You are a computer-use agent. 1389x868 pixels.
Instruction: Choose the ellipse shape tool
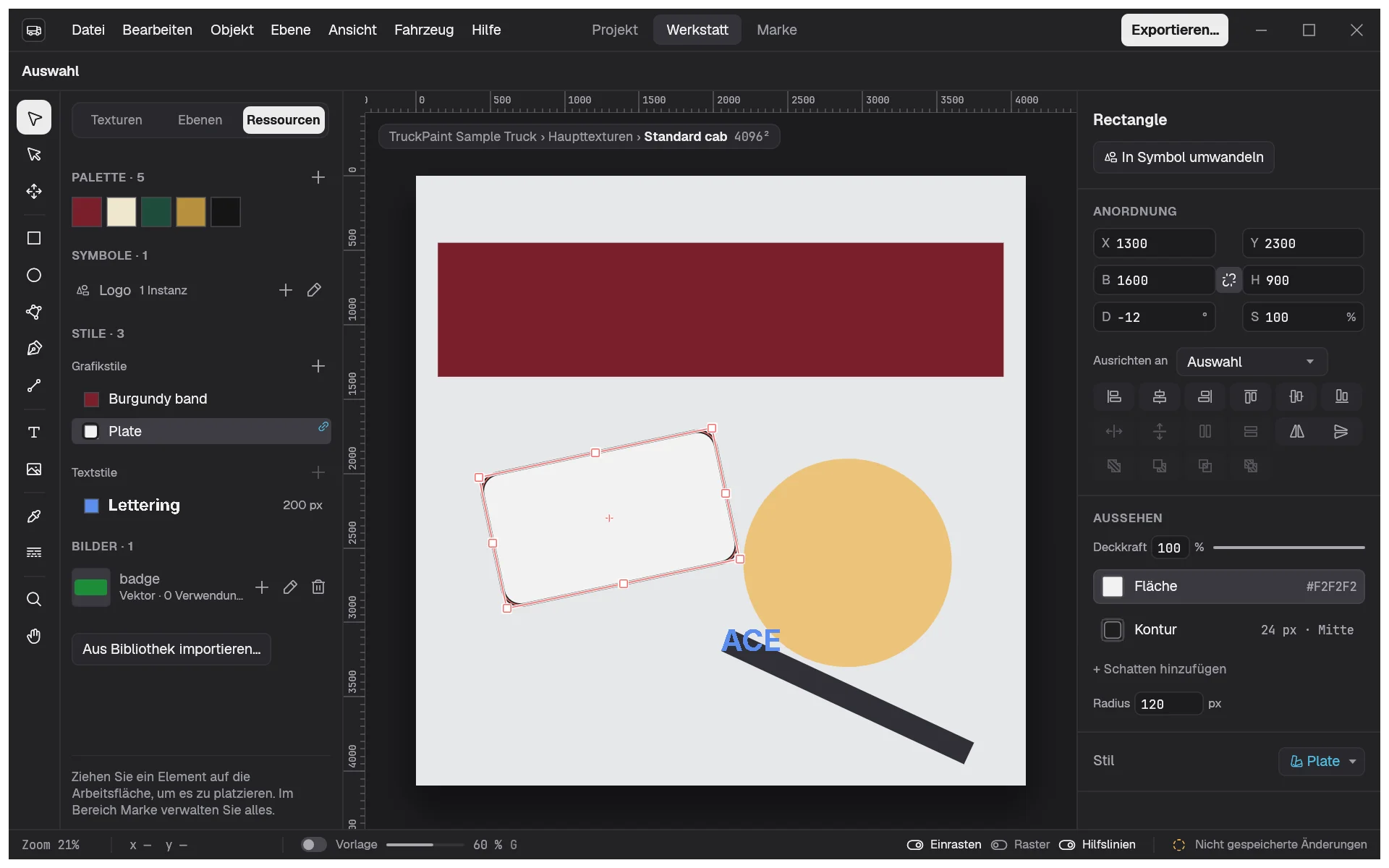pyautogui.click(x=34, y=275)
